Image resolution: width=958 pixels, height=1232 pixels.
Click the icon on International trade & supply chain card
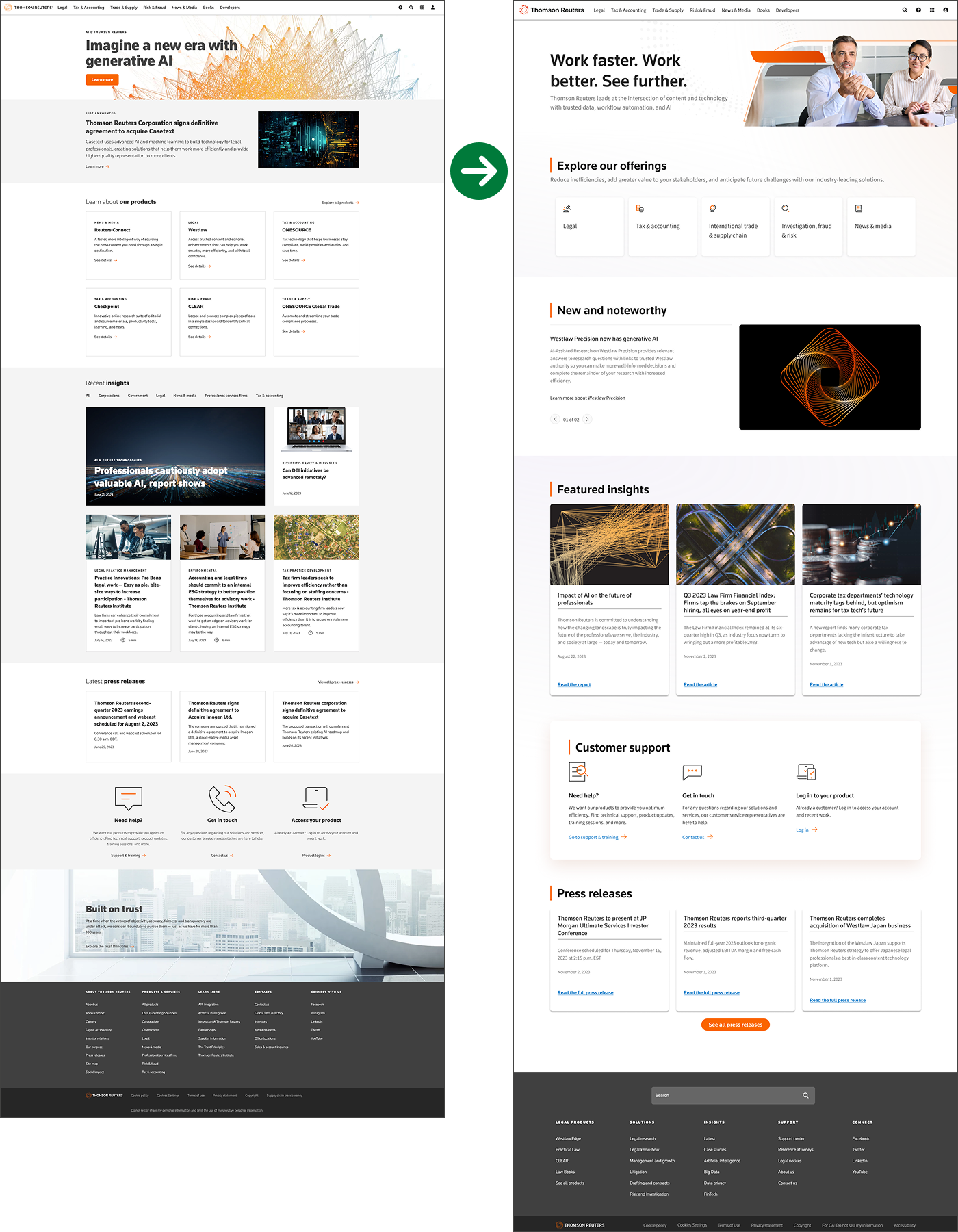point(712,209)
